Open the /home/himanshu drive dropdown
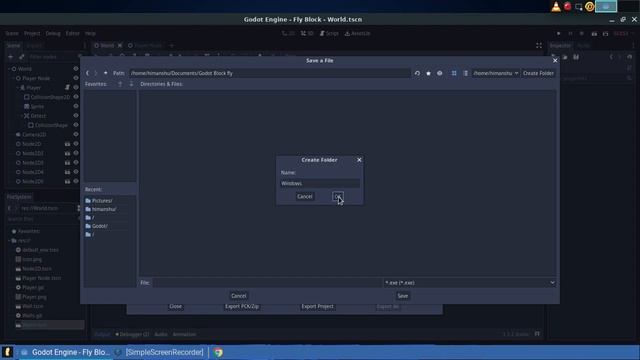640x360 pixels. (x=496, y=73)
